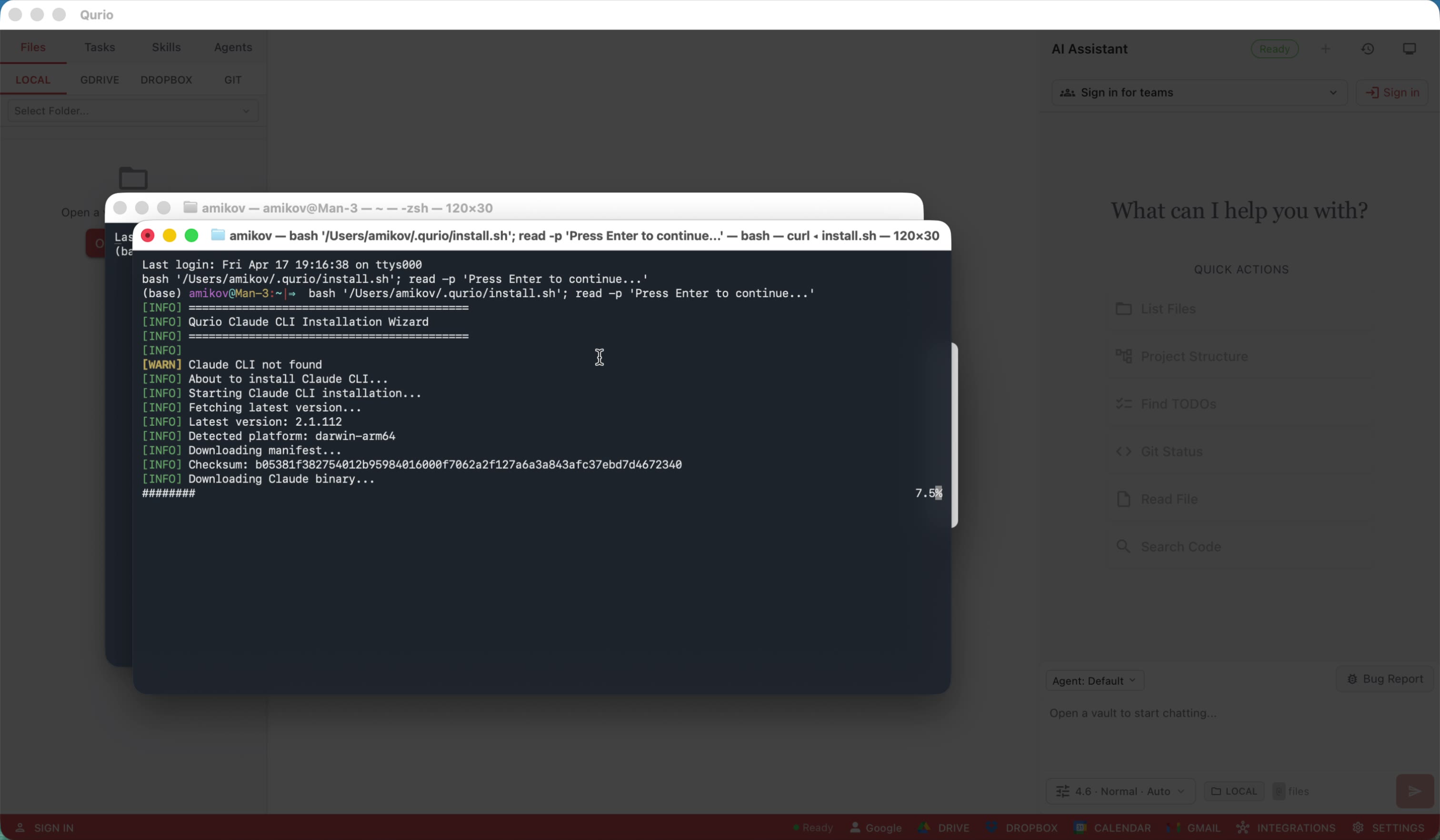Start a new chat with the plus icon
The image size is (1440, 840).
[1327, 49]
